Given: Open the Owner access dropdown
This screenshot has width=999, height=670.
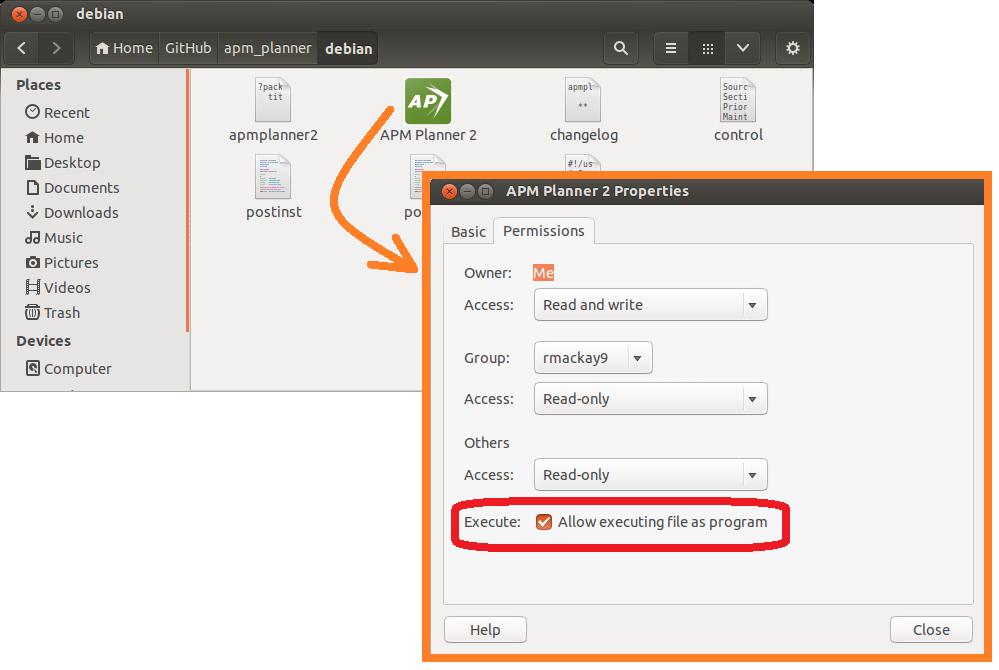Looking at the screenshot, I should [x=650, y=305].
